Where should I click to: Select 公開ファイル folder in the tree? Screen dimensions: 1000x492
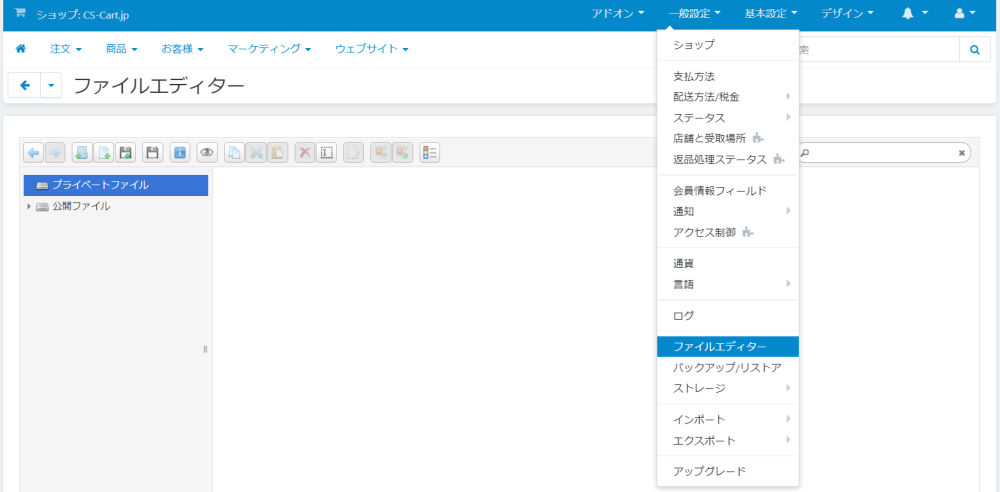[81, 207]
